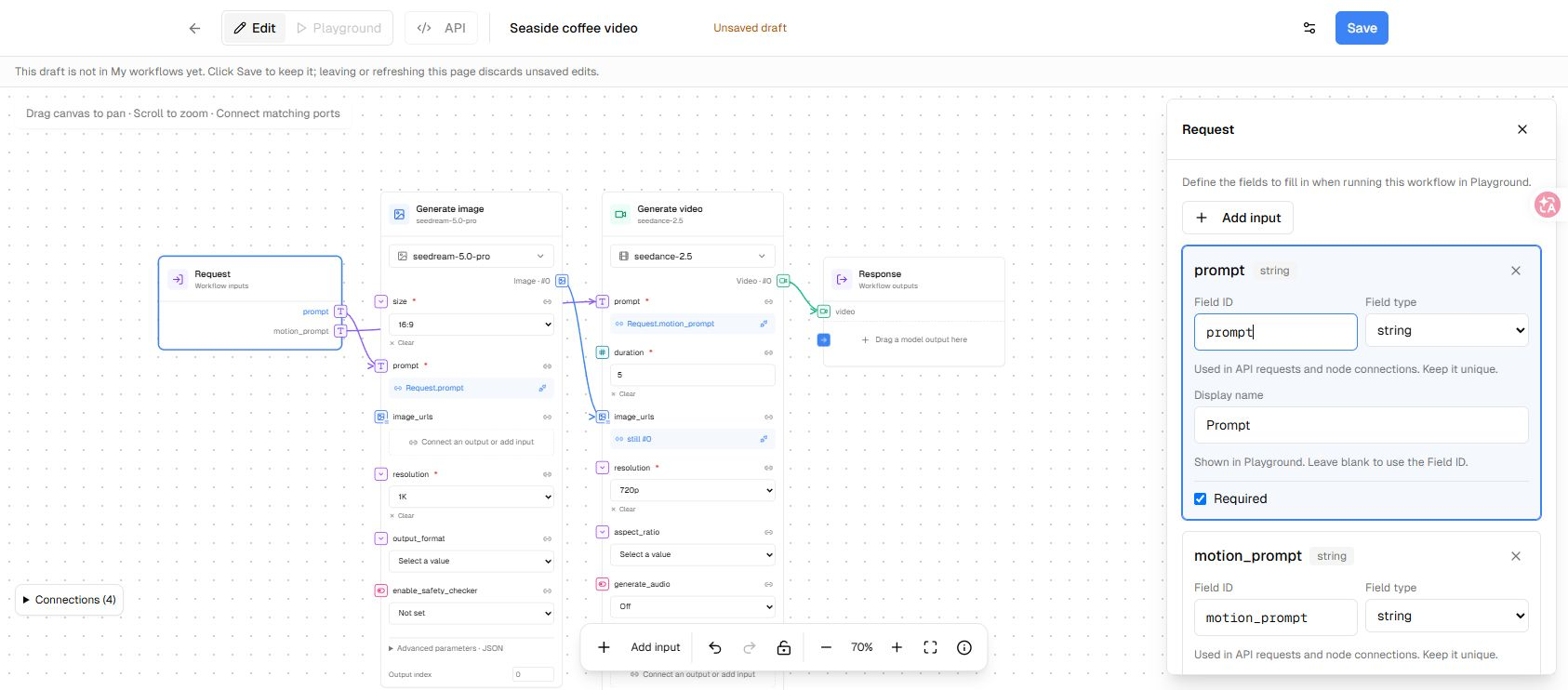Open the seedream-5.0-pro model dropdown
The image size is (1568, 690).
[472, 256]
